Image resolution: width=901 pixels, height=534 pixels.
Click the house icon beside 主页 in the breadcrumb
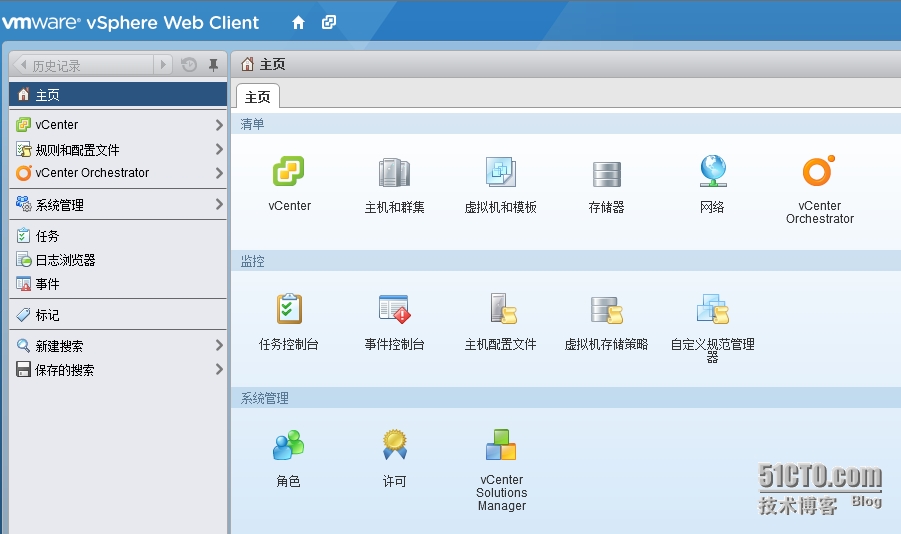[247, 64]
